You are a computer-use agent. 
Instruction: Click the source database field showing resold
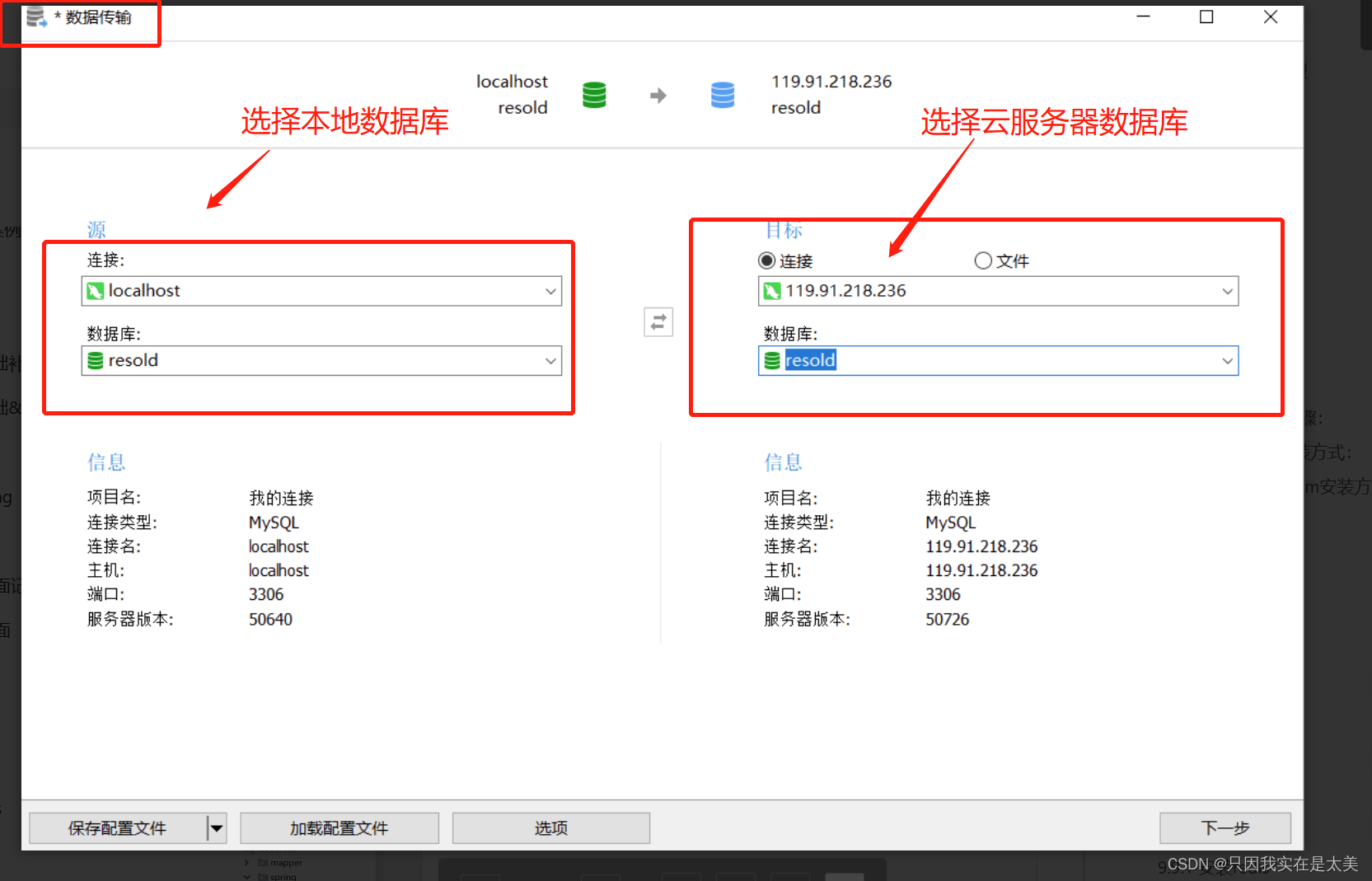(x=321, y=361)
